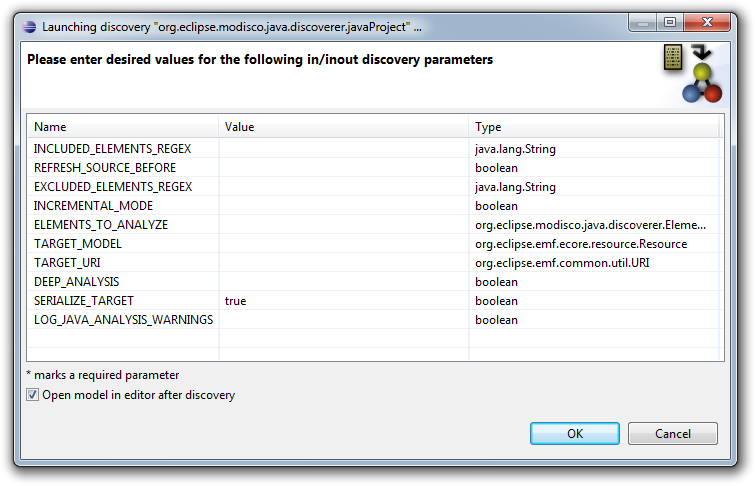Viewport: 755px width, 486px height.
Task: Select the REFRESH_SOURCE_BEFORE parameter row
Action: pos(375,168)
